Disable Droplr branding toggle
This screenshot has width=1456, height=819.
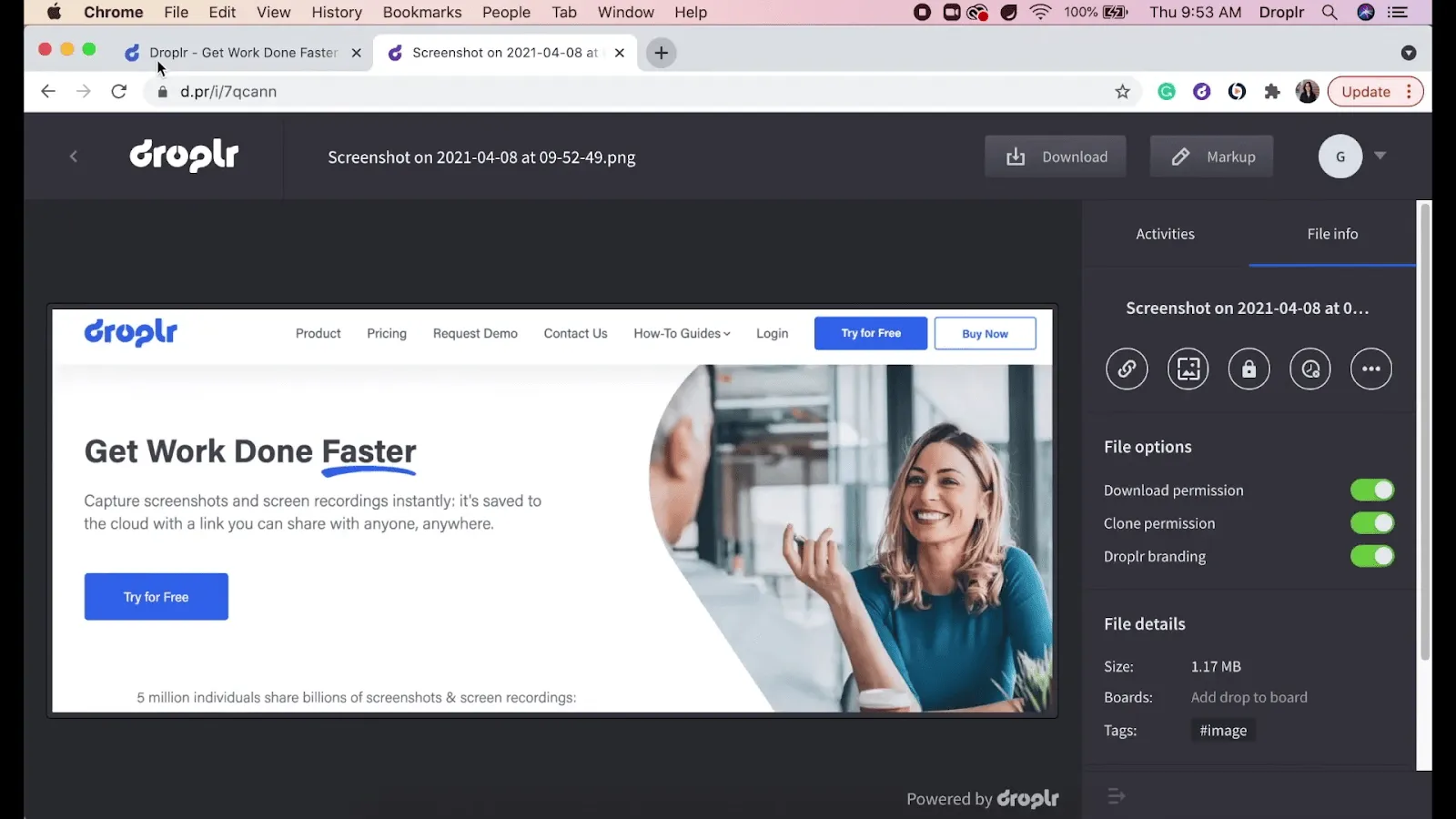tap(1372, 556)
